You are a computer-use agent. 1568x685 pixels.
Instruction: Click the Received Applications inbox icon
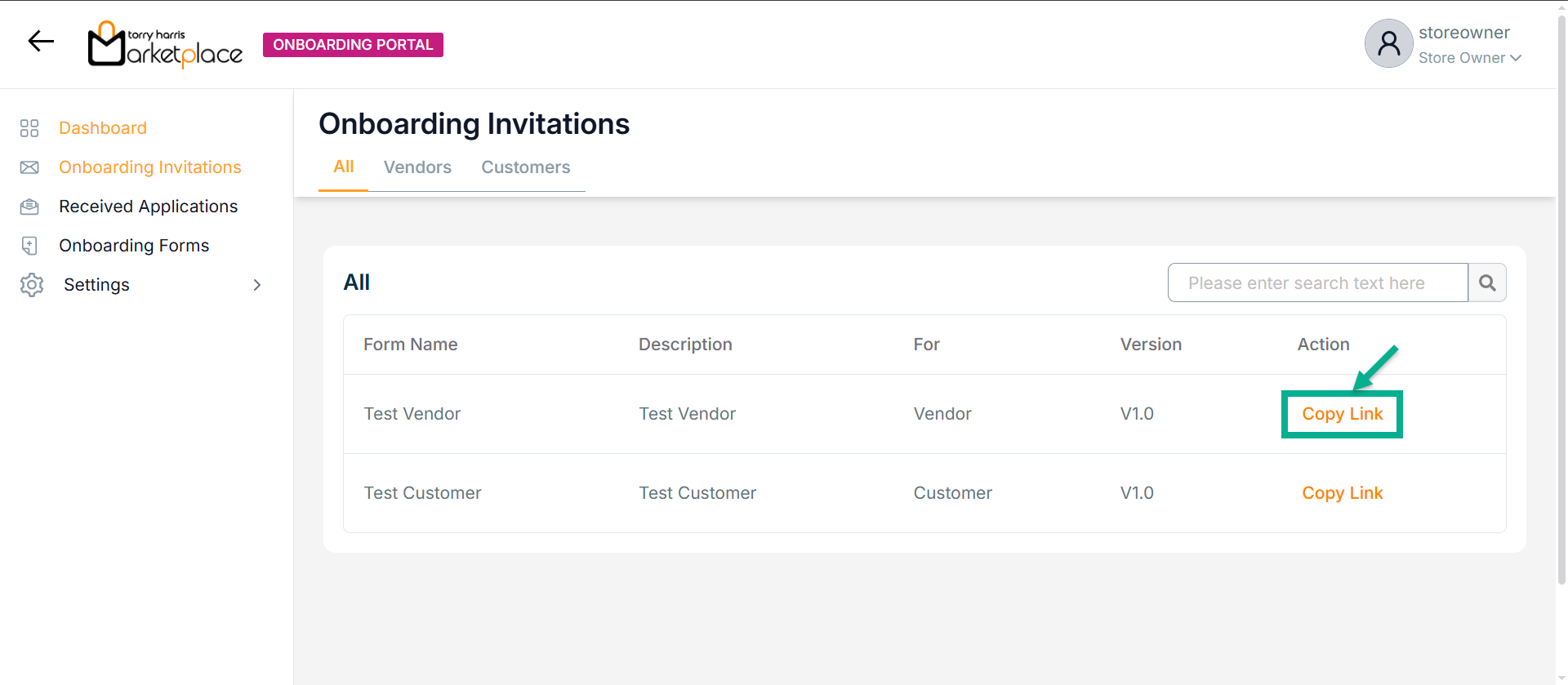pos(29,207)
